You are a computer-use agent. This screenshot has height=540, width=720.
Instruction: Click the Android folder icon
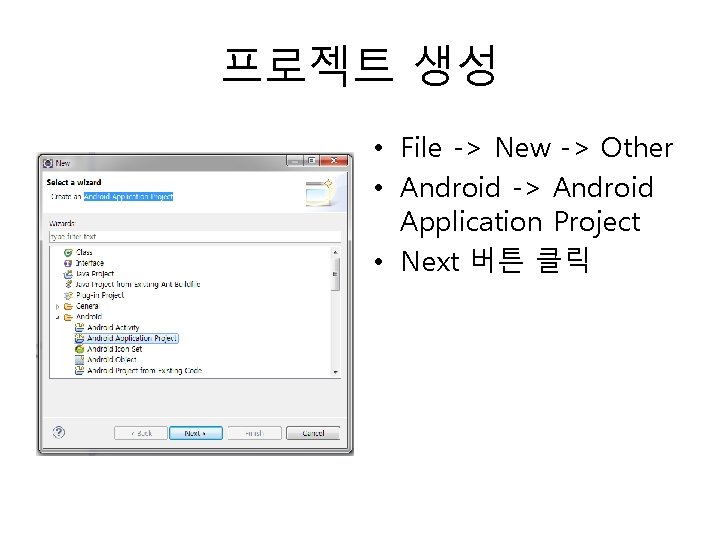68,317
